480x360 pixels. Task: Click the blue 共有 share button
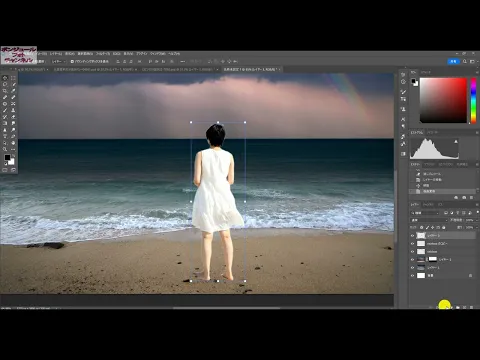pos(453,61)
